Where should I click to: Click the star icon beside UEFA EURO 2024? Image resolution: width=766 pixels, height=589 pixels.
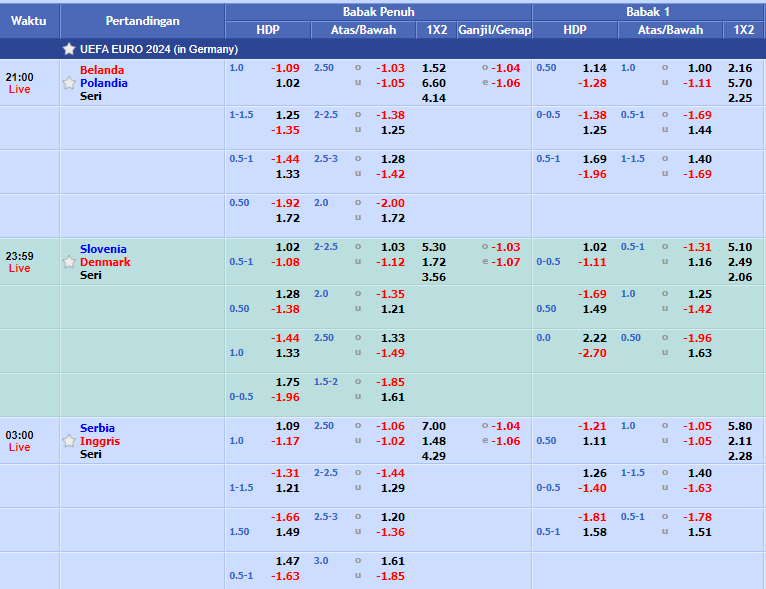69,49
